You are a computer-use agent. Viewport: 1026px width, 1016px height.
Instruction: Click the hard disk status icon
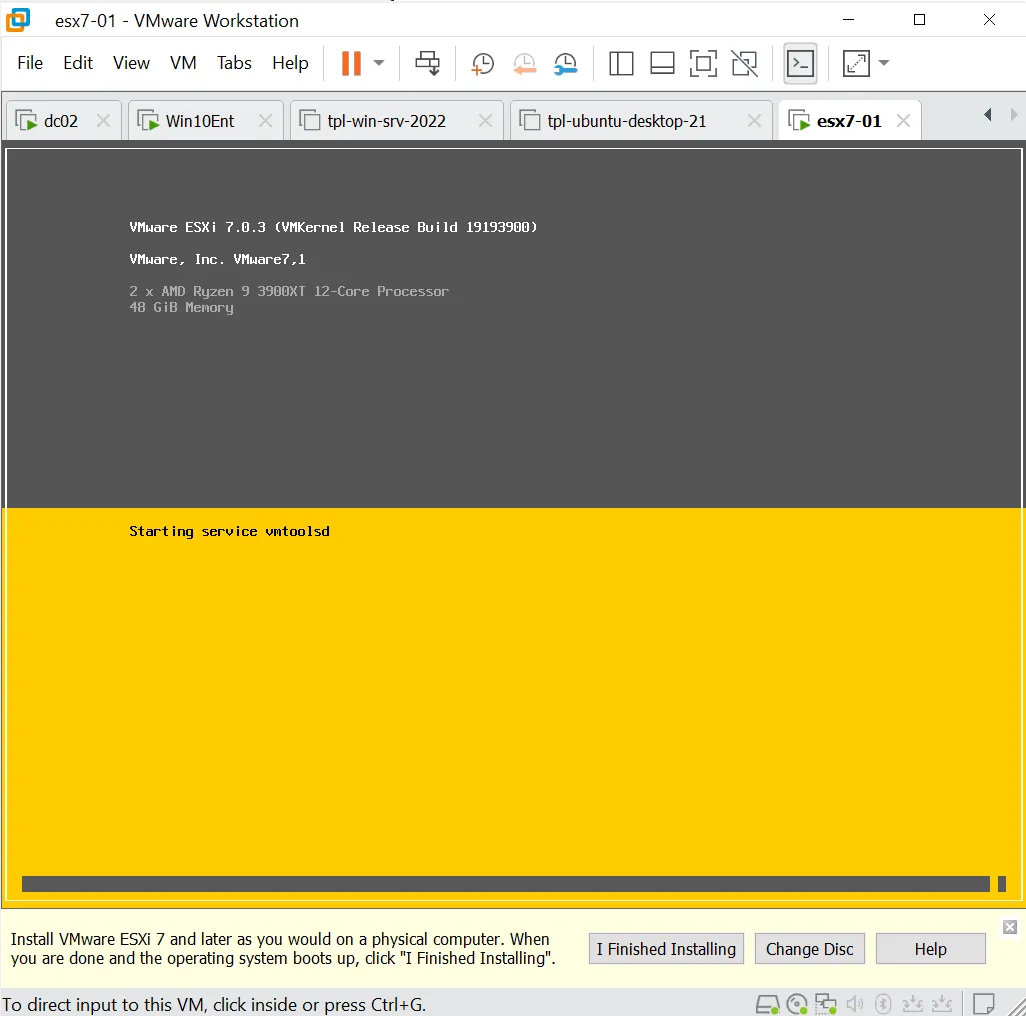pos(768,1004)
